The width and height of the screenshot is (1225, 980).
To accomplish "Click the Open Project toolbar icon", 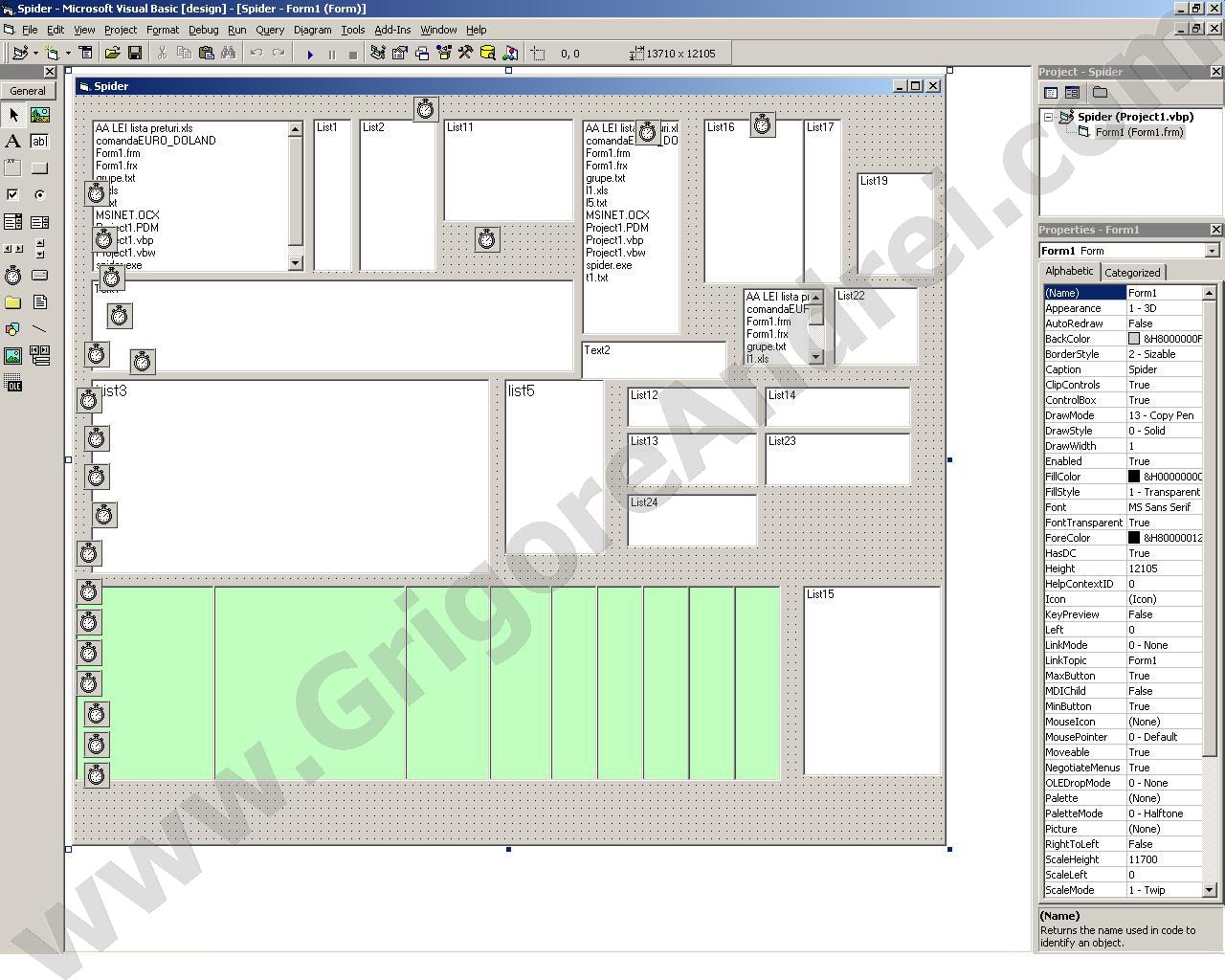I will tap(112, 54).
